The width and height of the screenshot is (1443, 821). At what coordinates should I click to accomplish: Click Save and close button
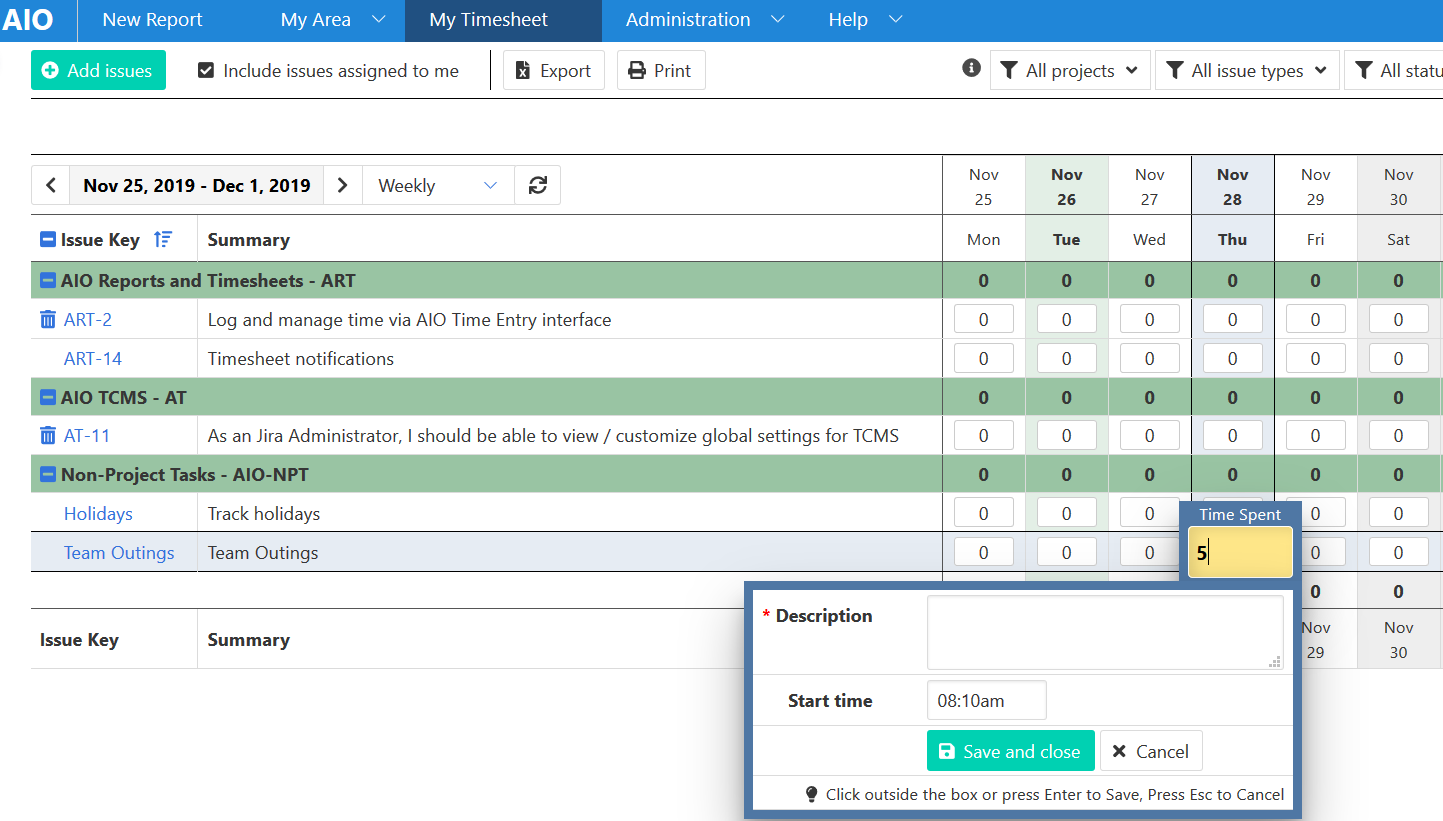pos(1010,752)
